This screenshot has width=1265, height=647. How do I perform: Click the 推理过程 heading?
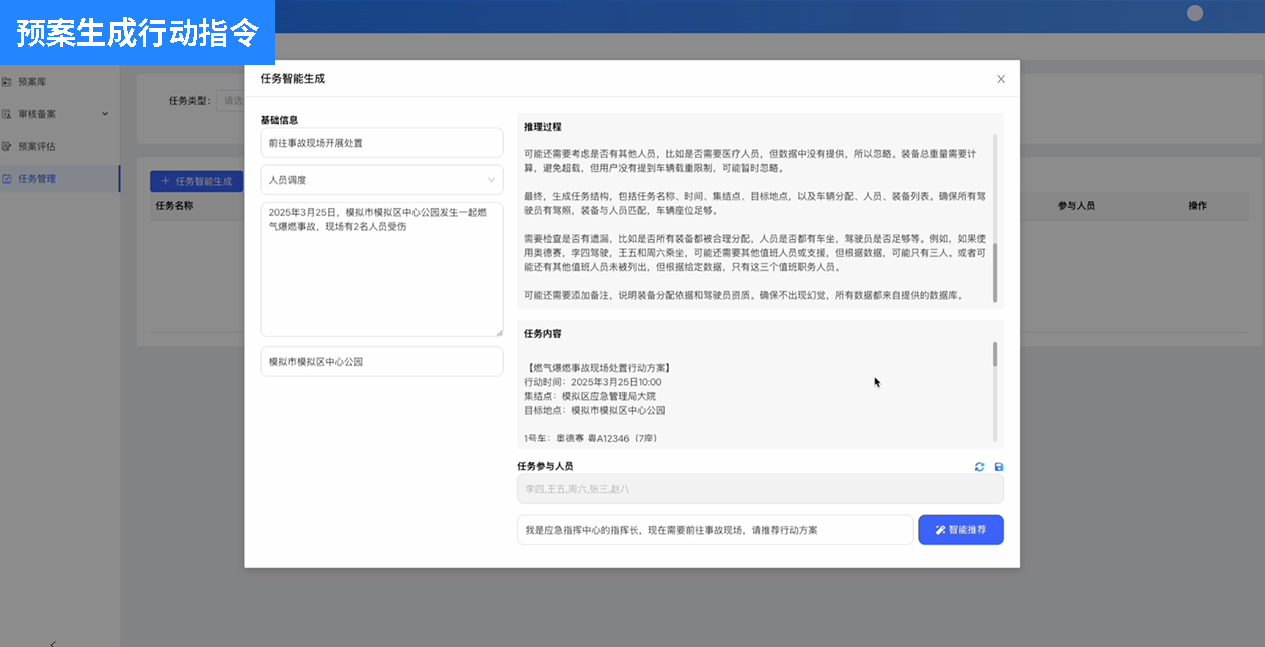(543, 127)
